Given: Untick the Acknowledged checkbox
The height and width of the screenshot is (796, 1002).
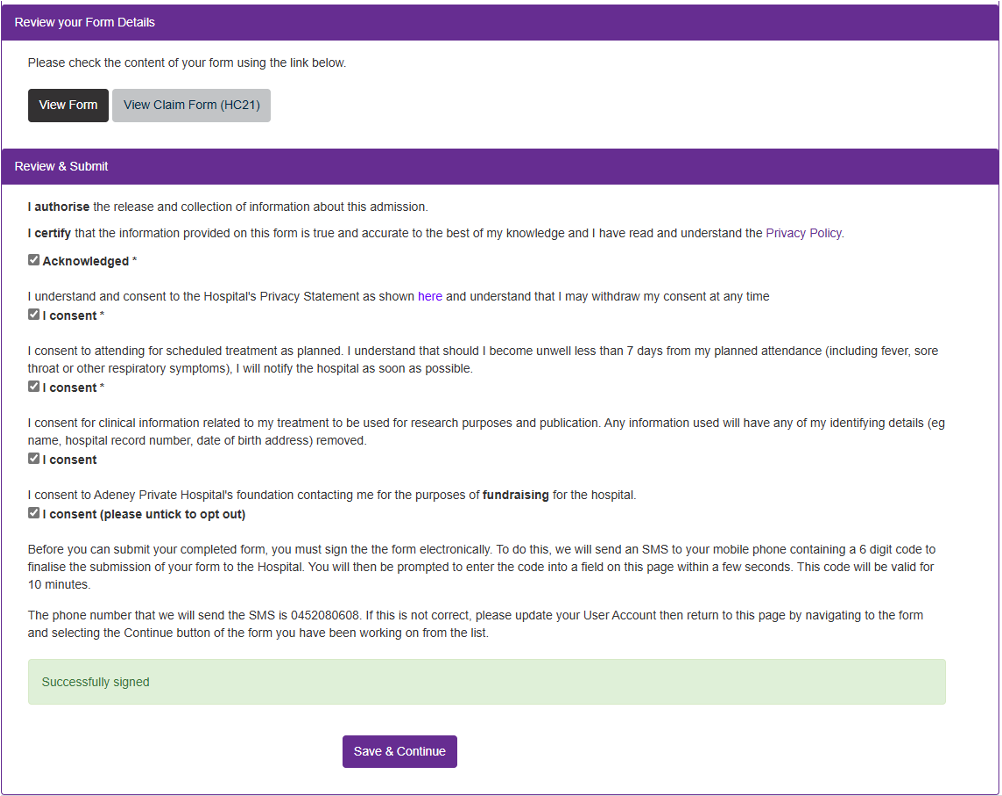Looking at the screenshot, I should click(x=34, y=260).
